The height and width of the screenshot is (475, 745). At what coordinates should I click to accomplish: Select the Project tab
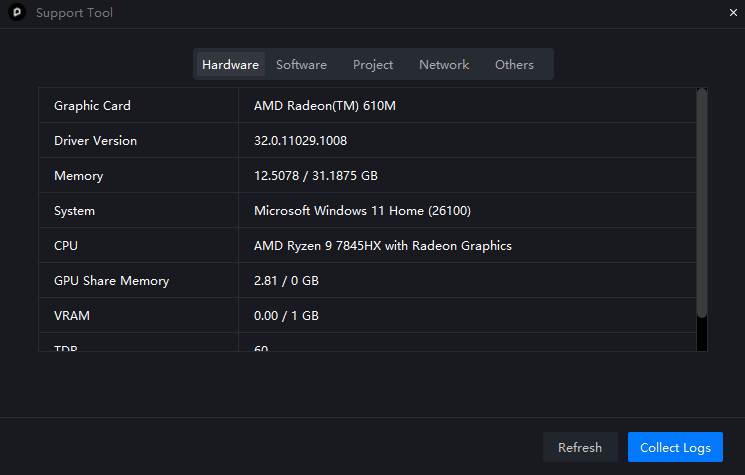point(372,65)
